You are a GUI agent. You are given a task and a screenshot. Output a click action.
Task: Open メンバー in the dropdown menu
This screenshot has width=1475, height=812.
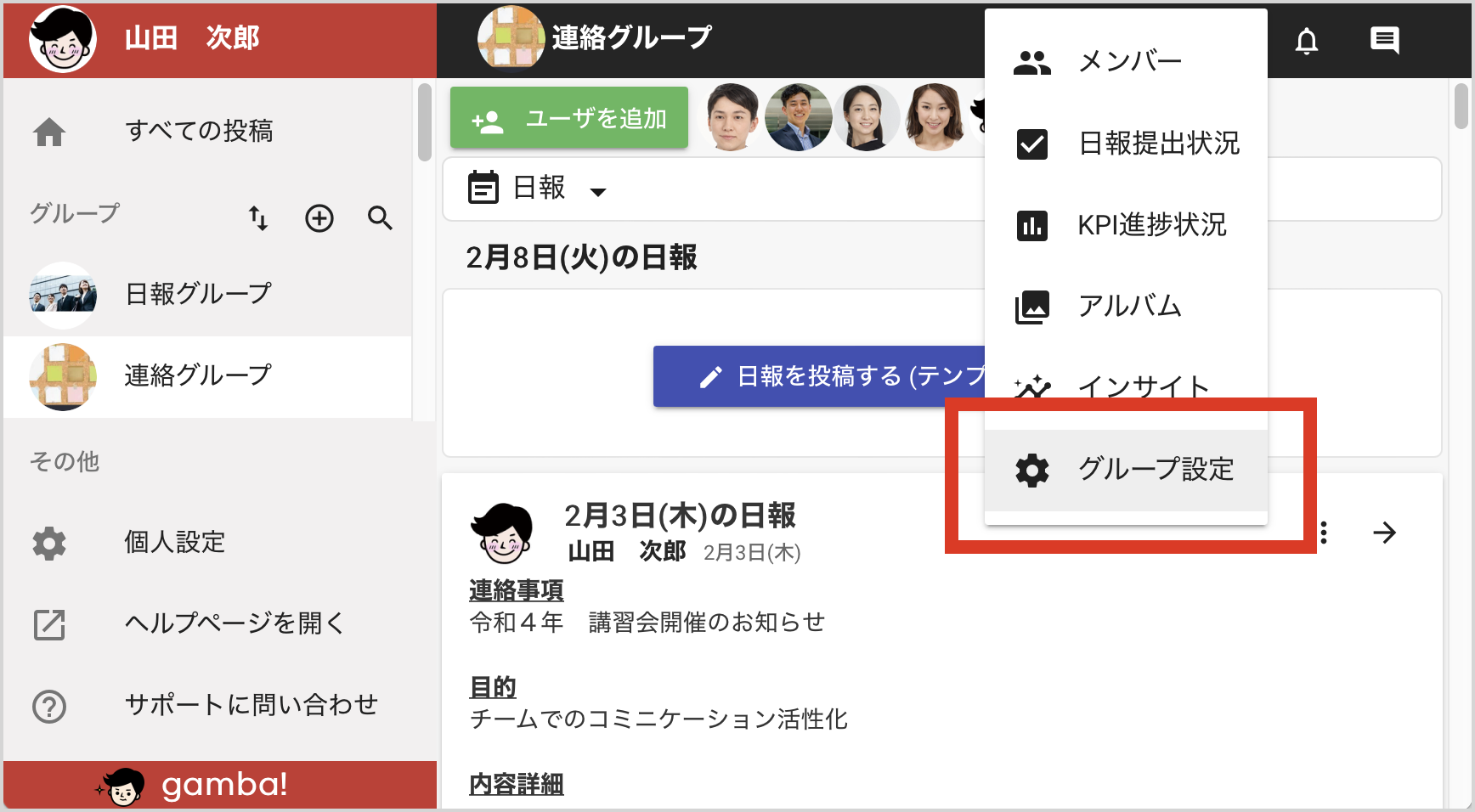tap(1125, 62)
